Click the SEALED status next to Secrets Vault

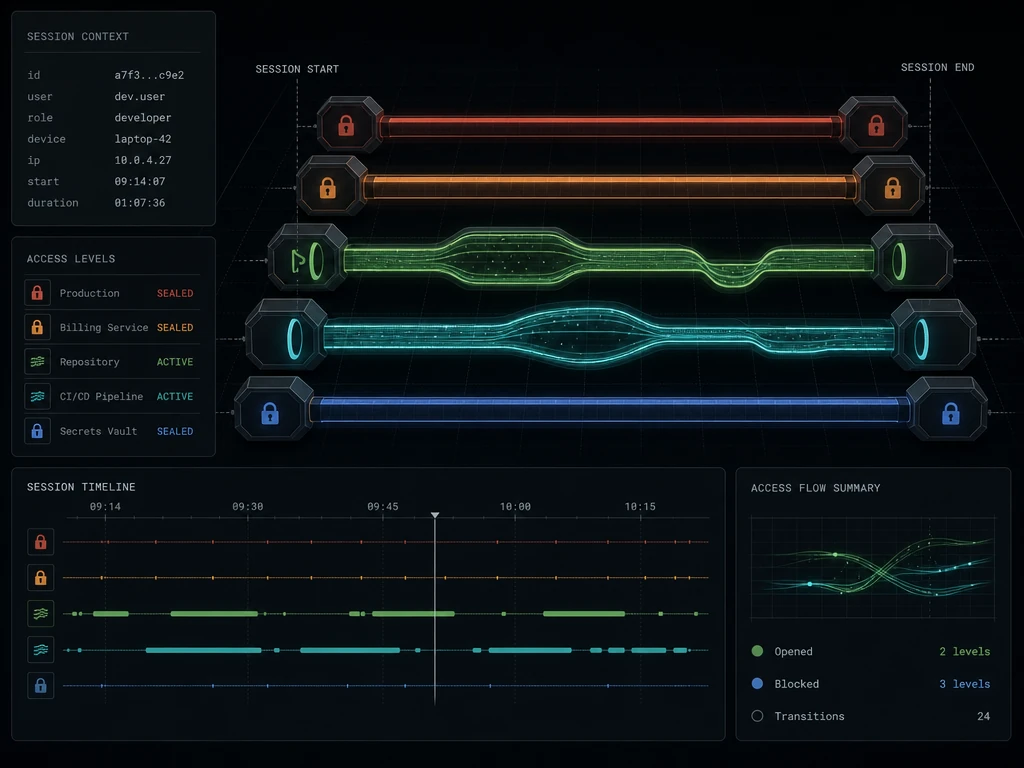point(175,431)
